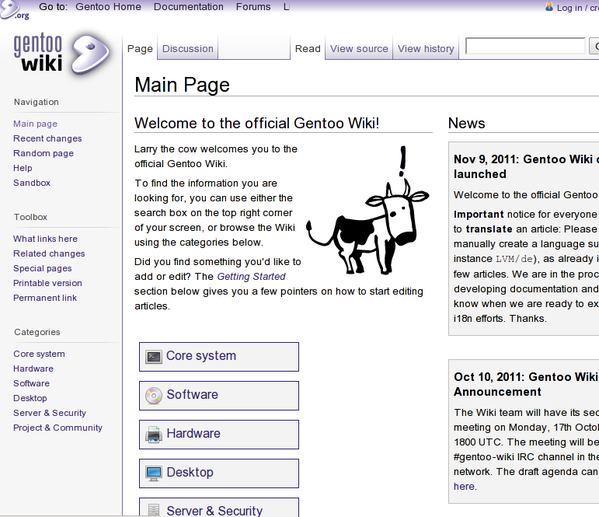Click the Larry the cow image
Screen dimensions: 599x517
(367, 210)
